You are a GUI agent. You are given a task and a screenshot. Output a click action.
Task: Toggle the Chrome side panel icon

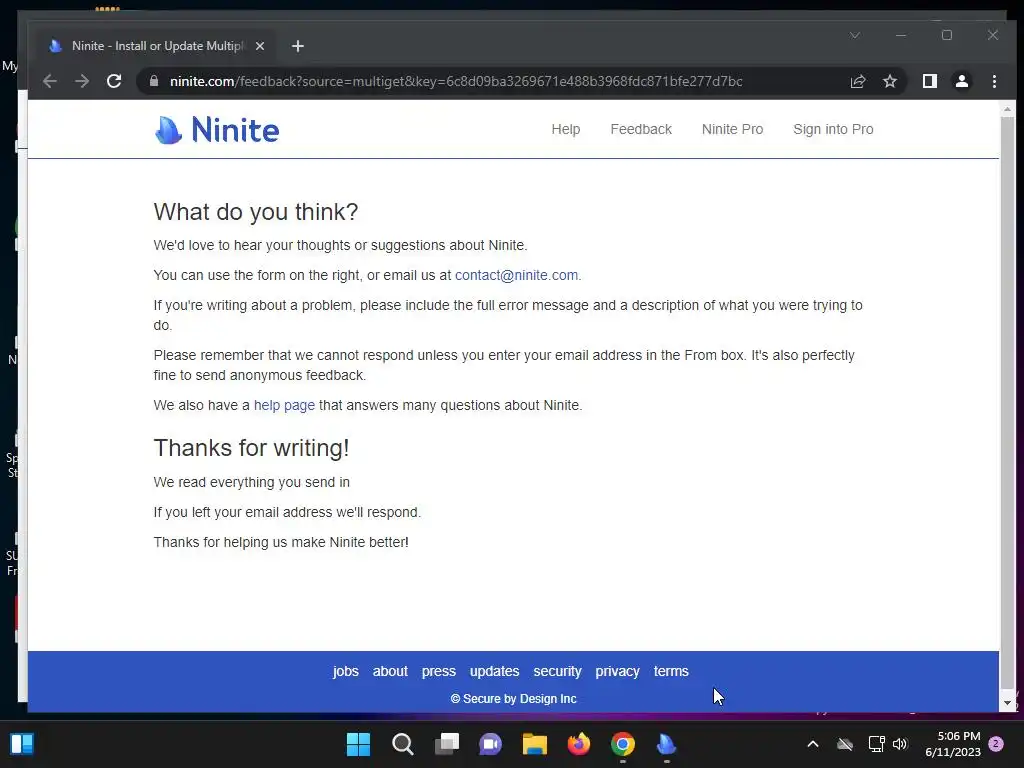[x=929, y=81]
